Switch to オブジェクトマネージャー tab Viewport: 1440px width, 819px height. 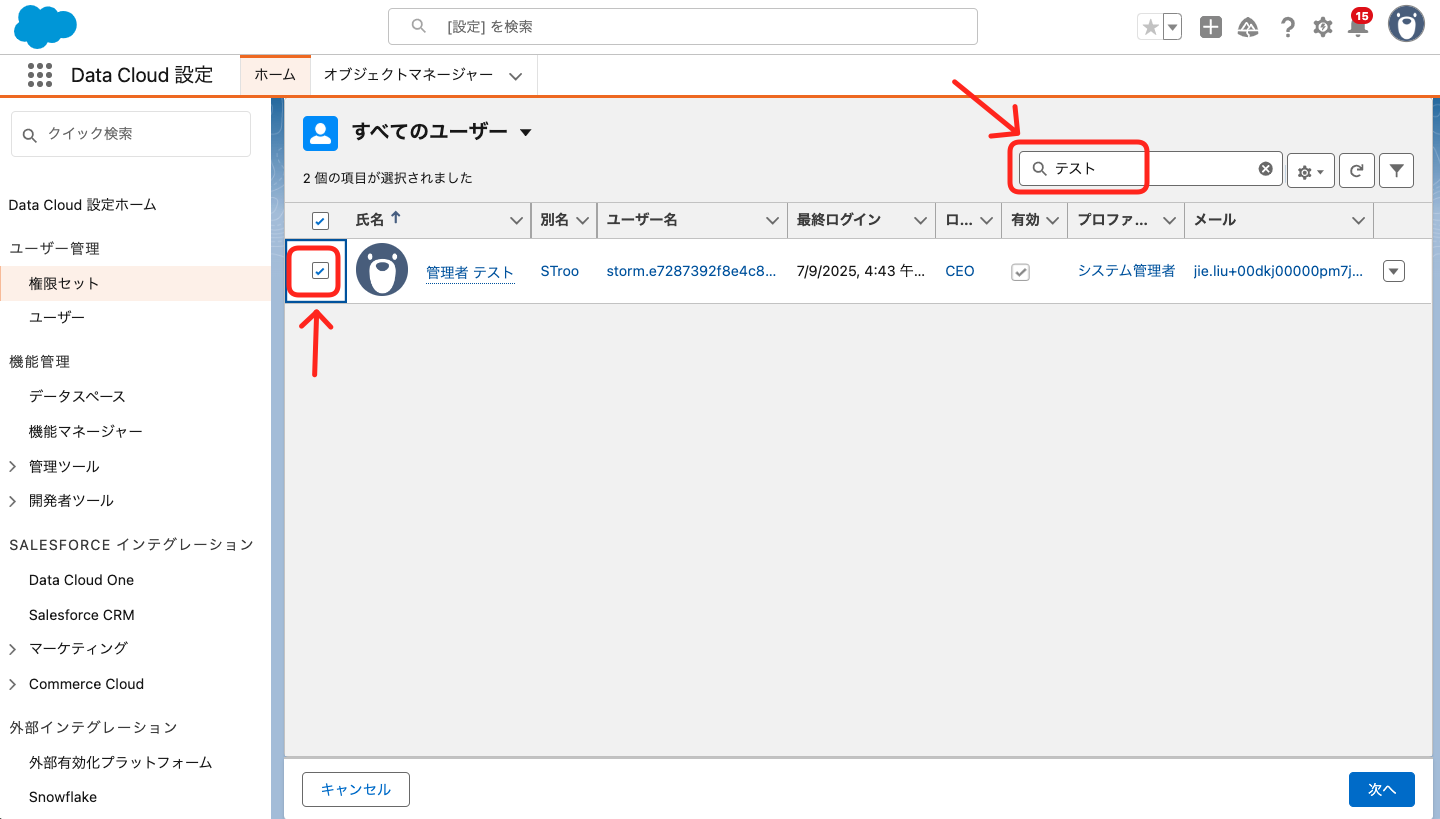[408, 75]
